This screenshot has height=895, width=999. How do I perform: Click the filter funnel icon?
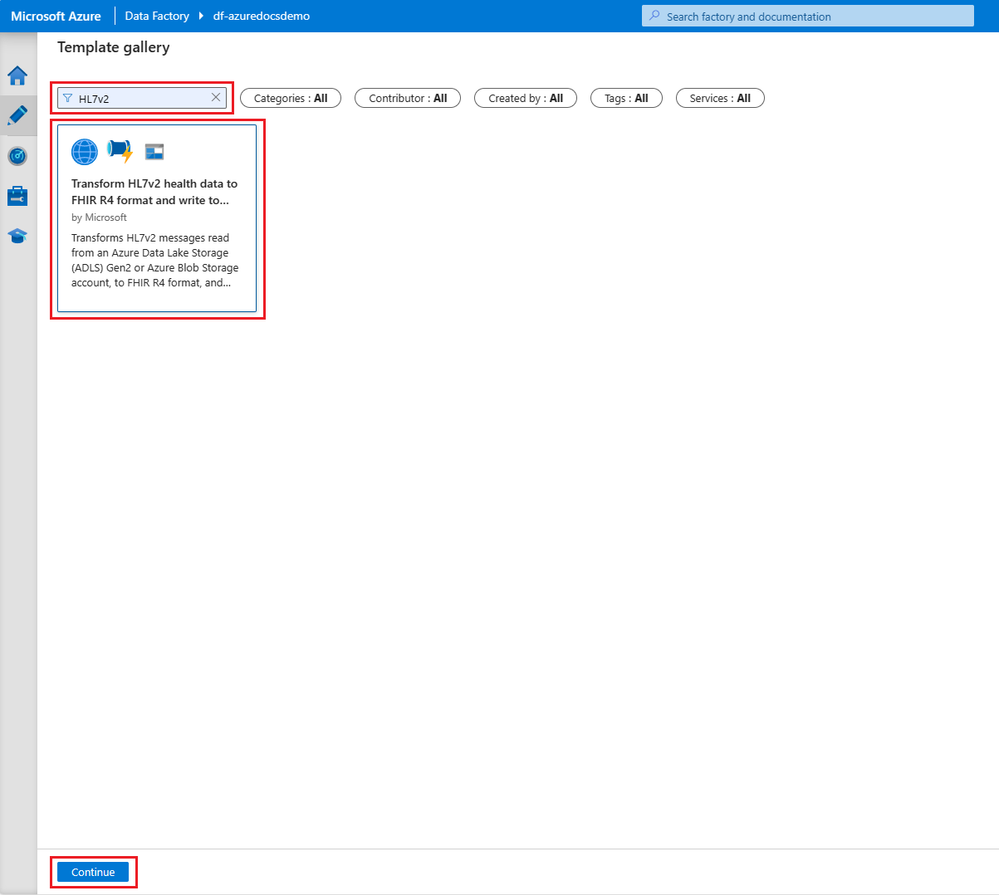tap(68, 98)
